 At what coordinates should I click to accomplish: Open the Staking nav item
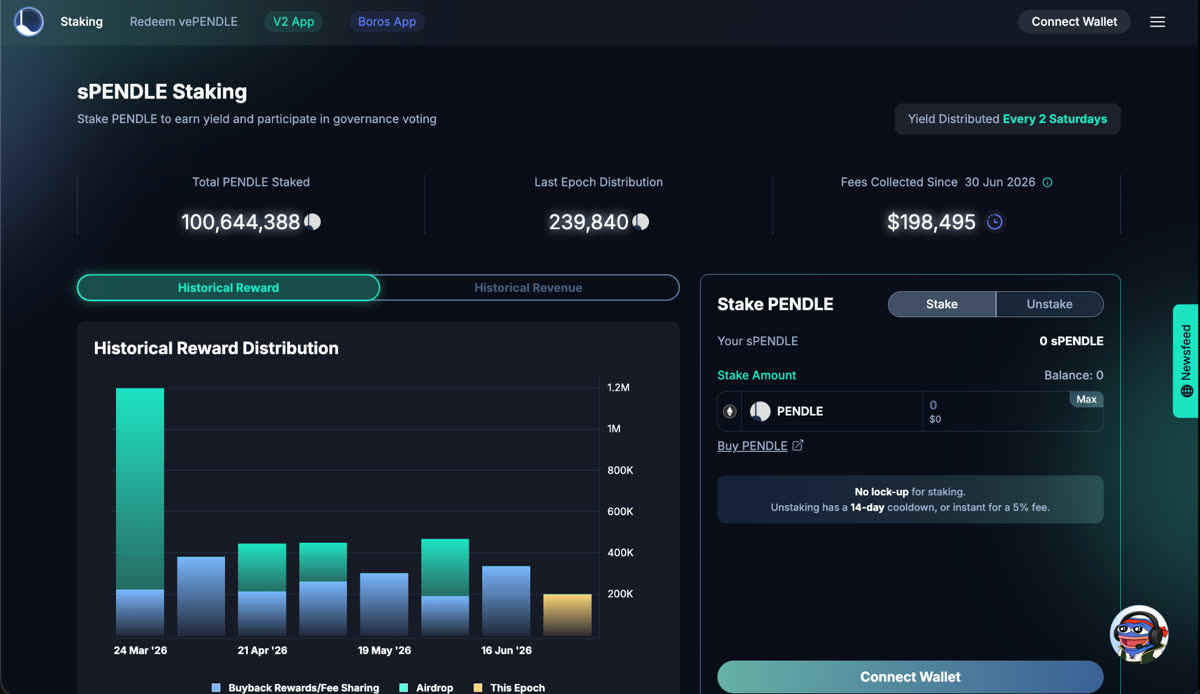(81, 21)
